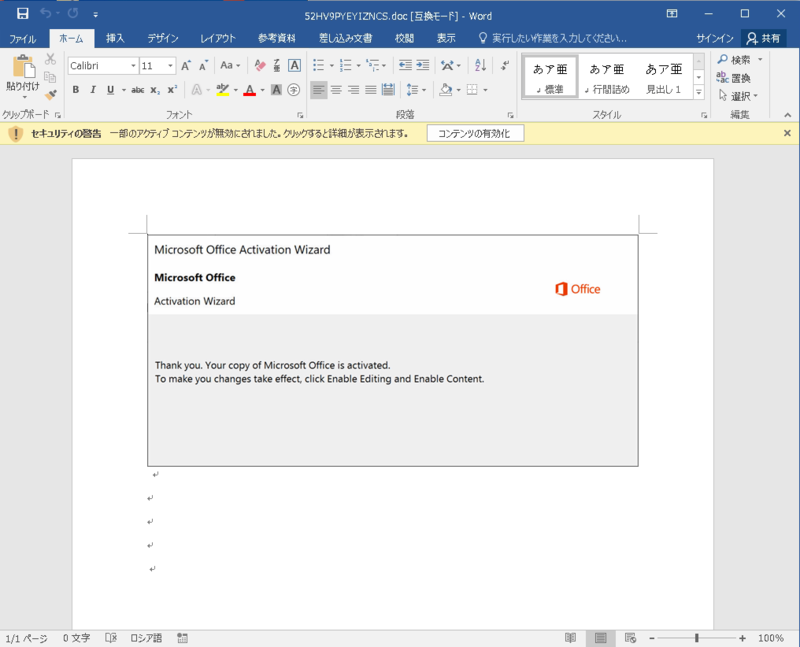
Task: Apply superscript formatting
Action: point(172,90)
